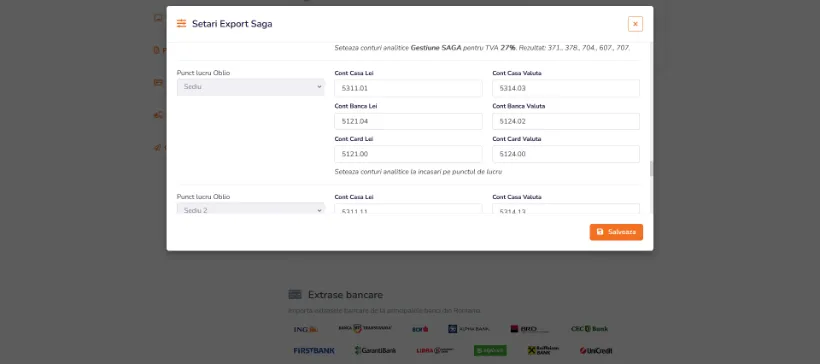Viewport: 820px width, 364px height.
Task: Select the ING bank logo
Action: pos(306,329)
